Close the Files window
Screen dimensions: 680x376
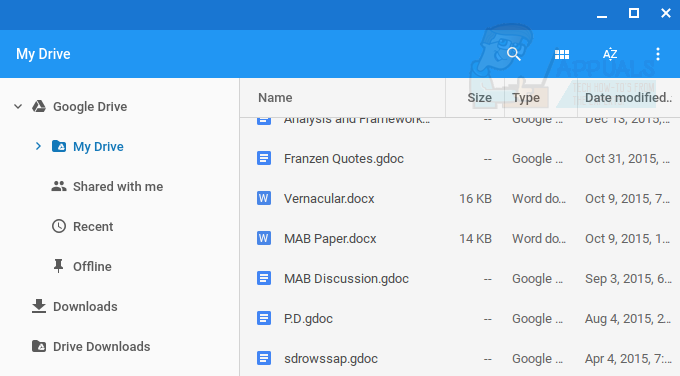tap(666, 13)
